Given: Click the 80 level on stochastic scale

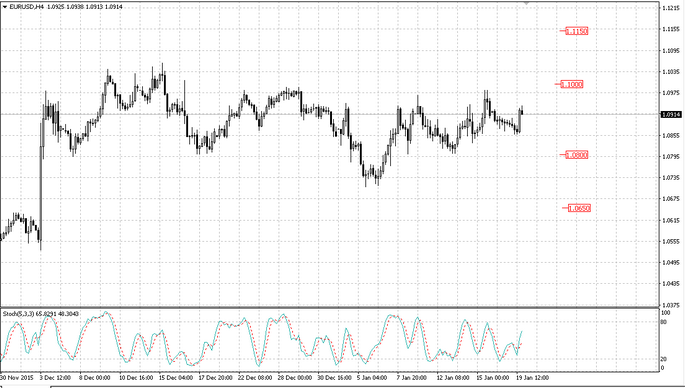Looking at the screenshot, I should pos(664,322).
